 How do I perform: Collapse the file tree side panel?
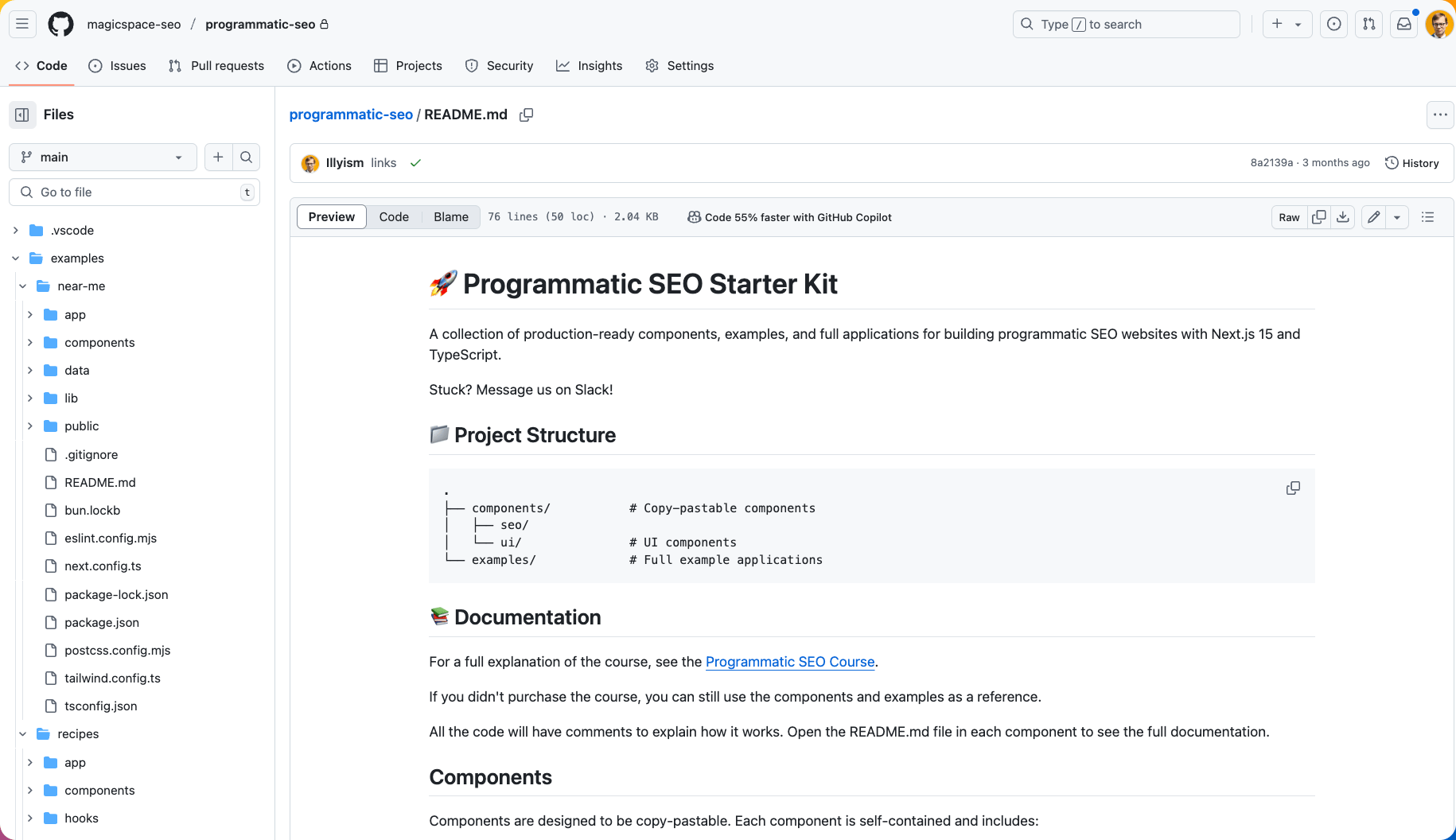click(22, 115)
